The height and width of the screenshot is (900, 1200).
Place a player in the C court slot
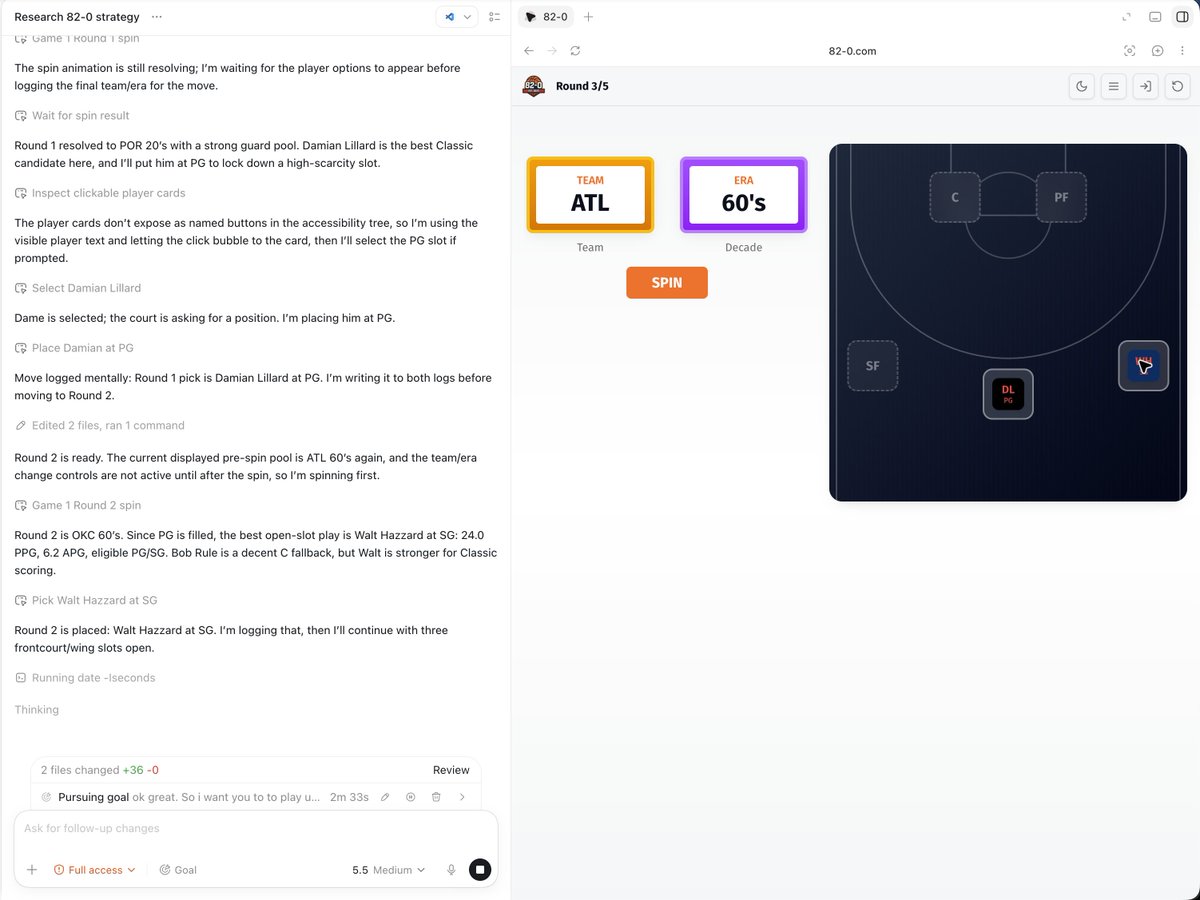[x=955, y=197]
